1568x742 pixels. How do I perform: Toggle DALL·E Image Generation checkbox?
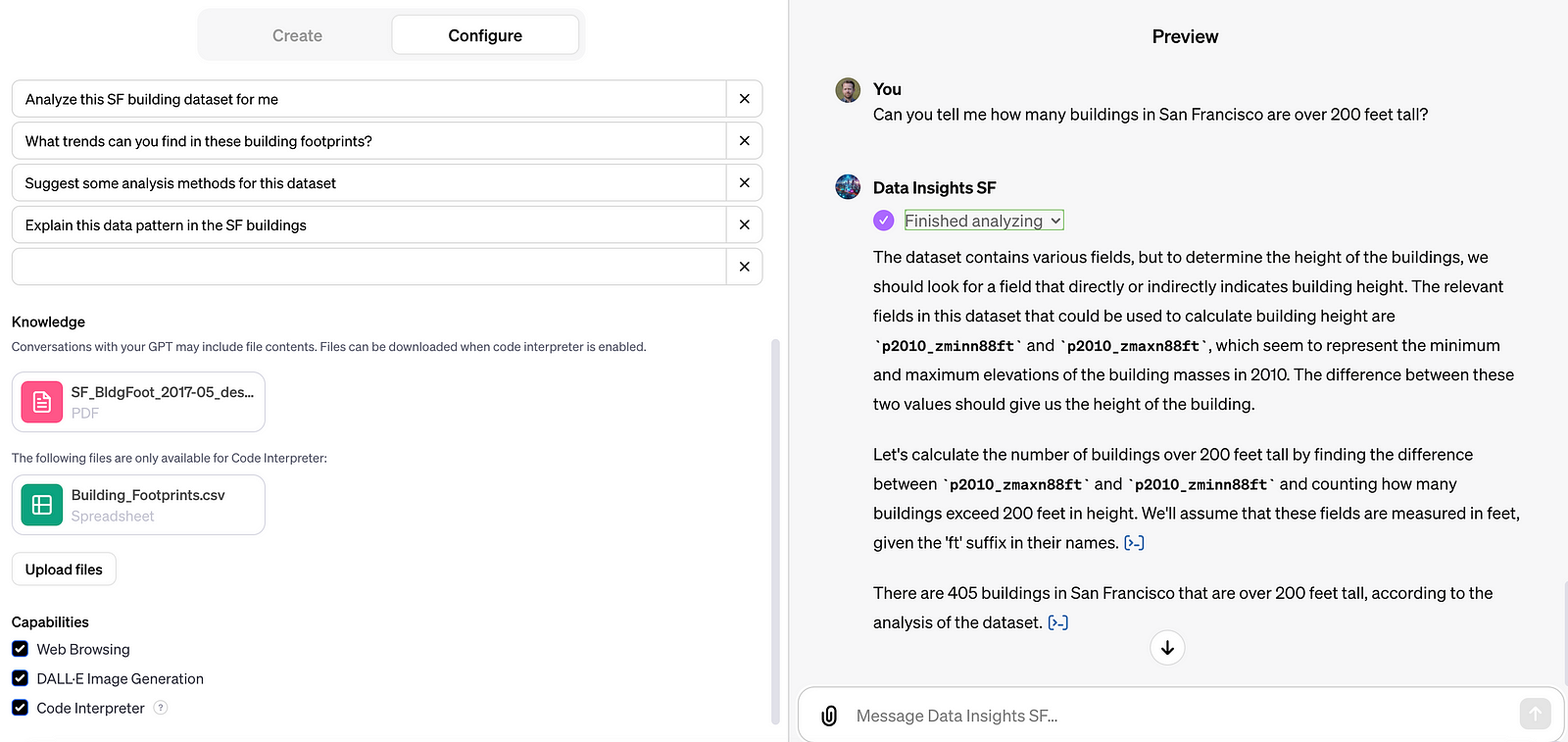(x=20, y=678)
